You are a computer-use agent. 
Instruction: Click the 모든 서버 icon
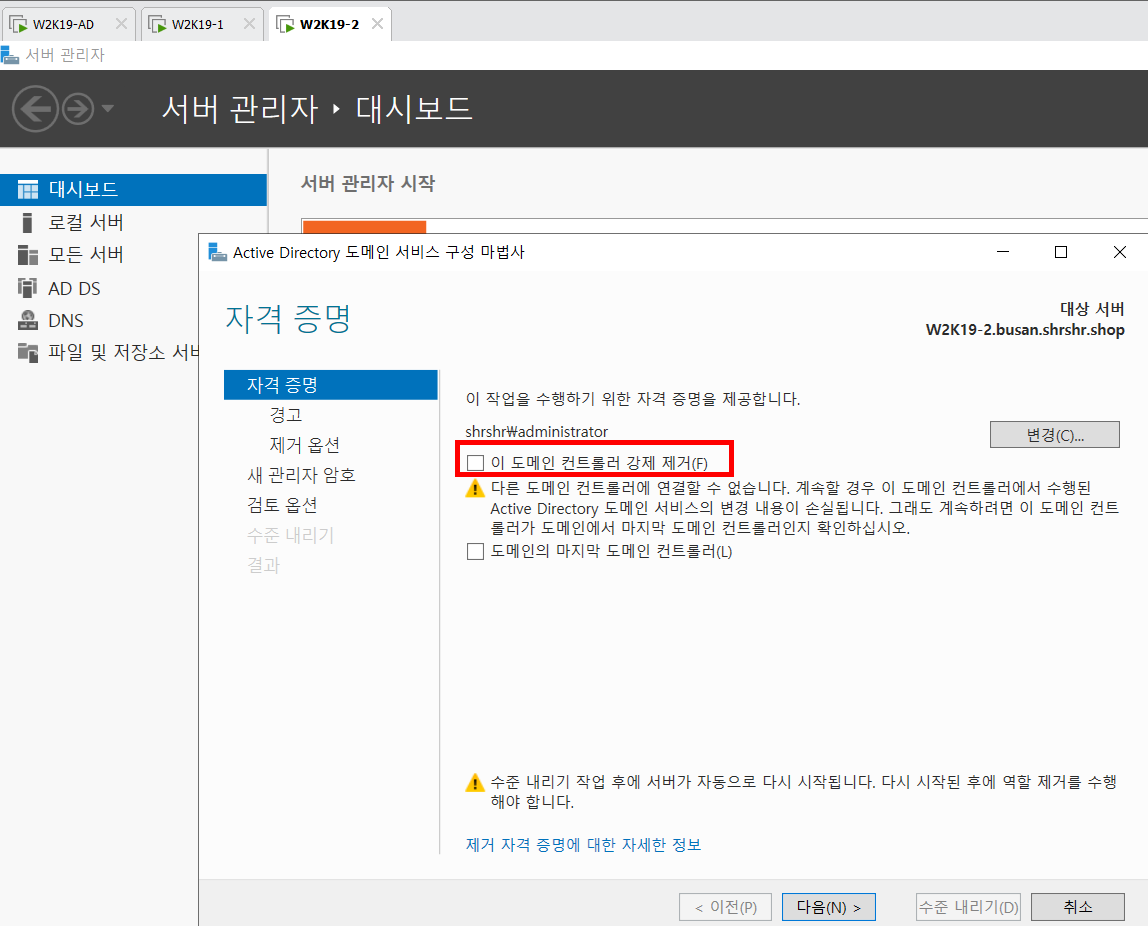tap(28, 255)
